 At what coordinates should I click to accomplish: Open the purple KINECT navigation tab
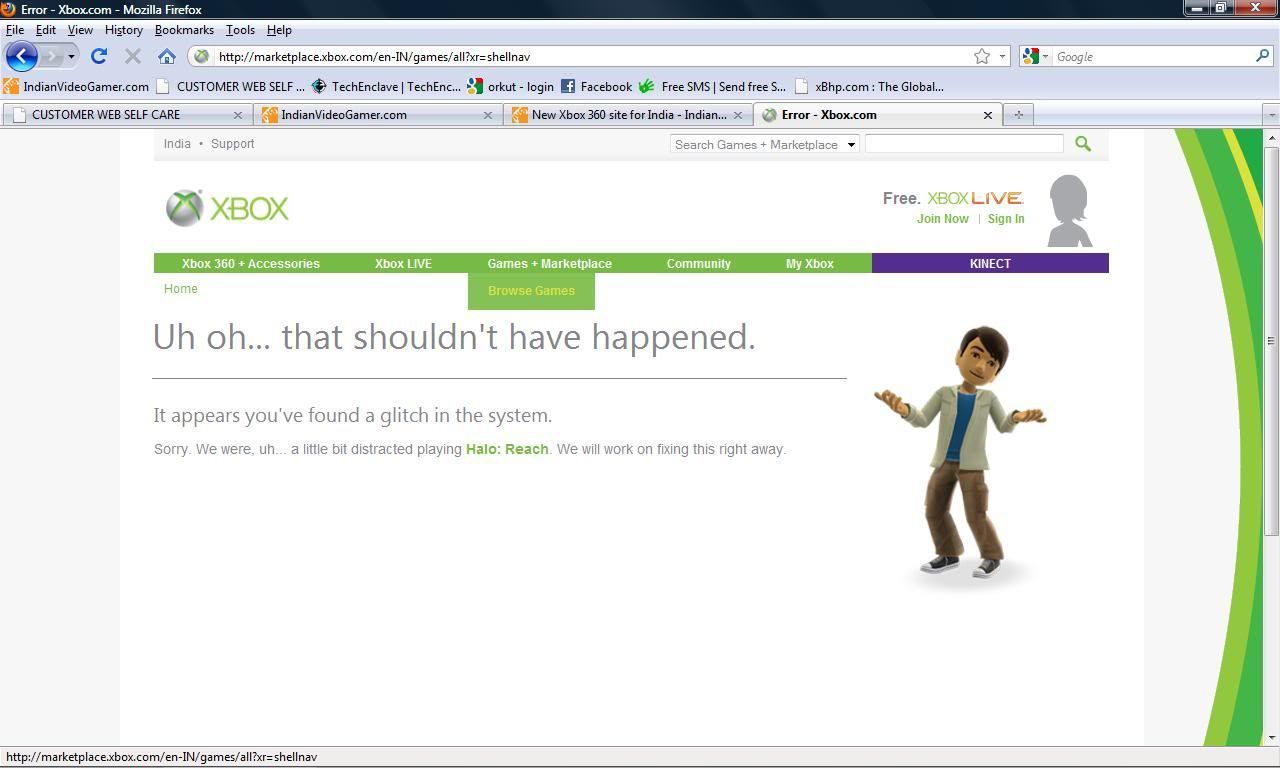click(989, 264)
